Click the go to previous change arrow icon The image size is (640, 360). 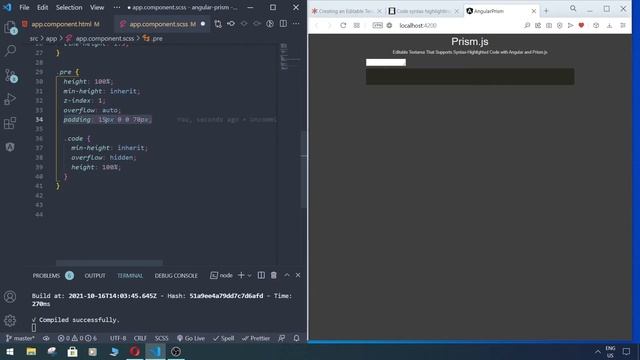[x=231, y=24]
